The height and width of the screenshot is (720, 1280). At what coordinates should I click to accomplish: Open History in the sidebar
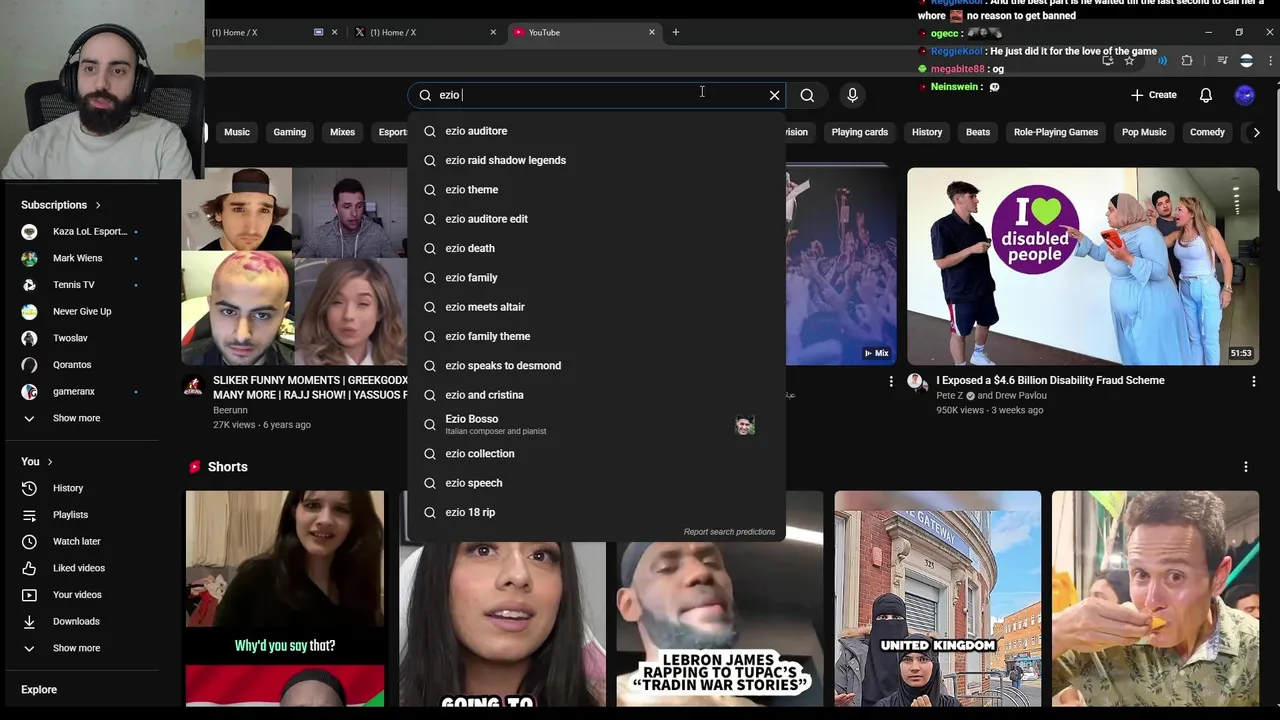tap(83, 488)
